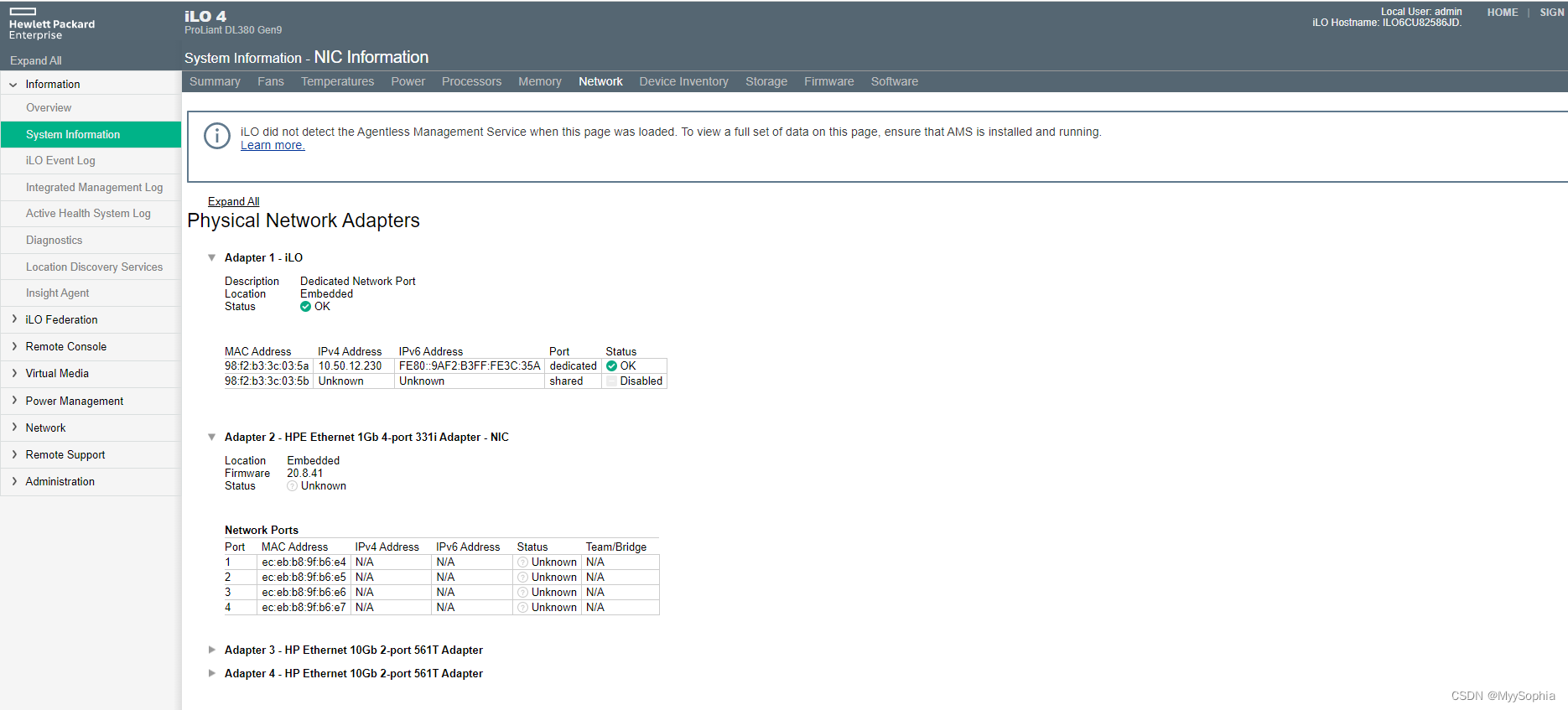Expand the Remote Console sidebar group
The image size is (1568, 710).
point(13,346)
